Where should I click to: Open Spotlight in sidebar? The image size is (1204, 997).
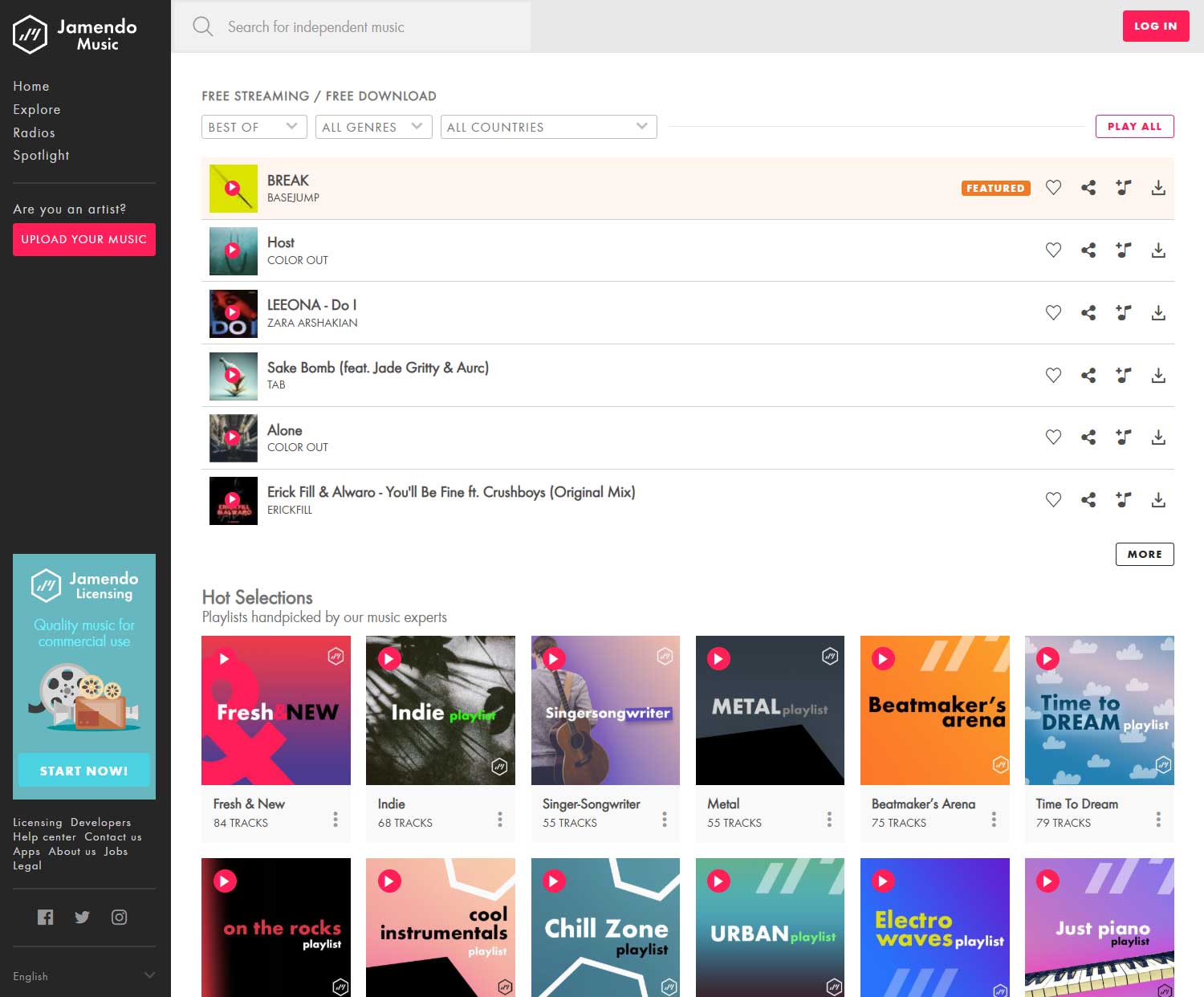tap(41, 155)
